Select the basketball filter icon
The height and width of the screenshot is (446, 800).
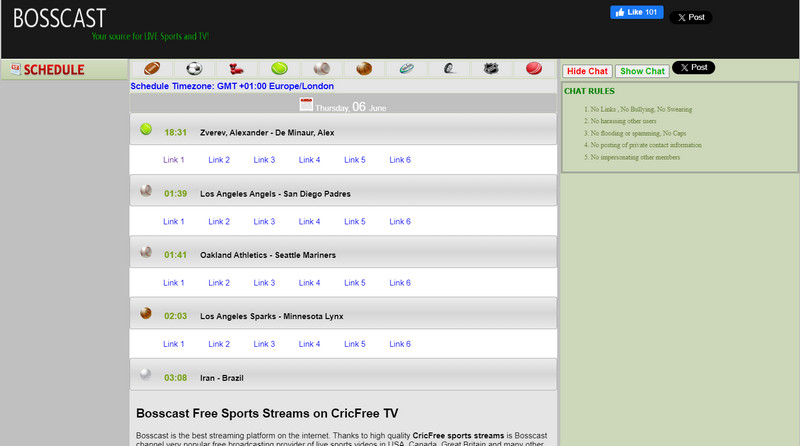point(364,68)
